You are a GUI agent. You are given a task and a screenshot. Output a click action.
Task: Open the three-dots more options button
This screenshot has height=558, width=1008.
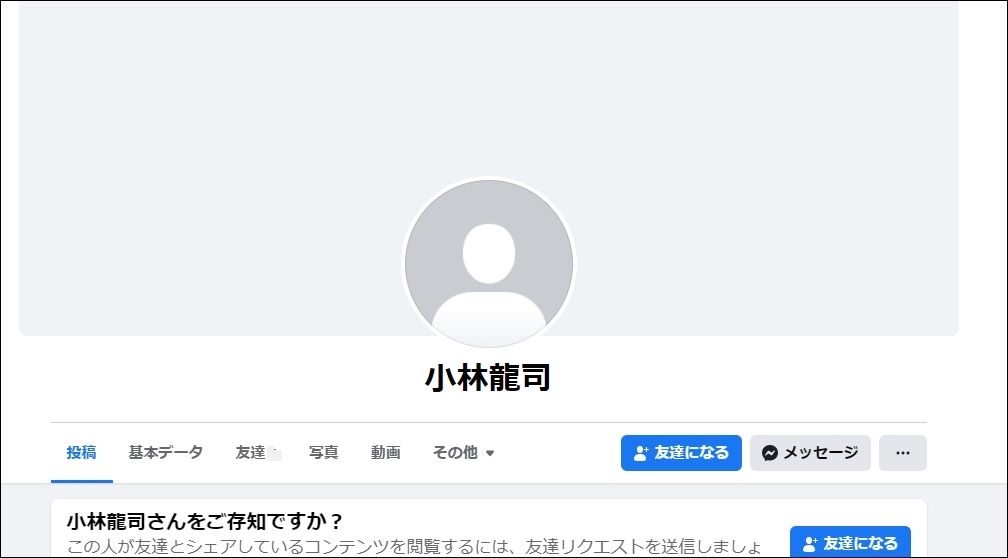tap(903, 453)
